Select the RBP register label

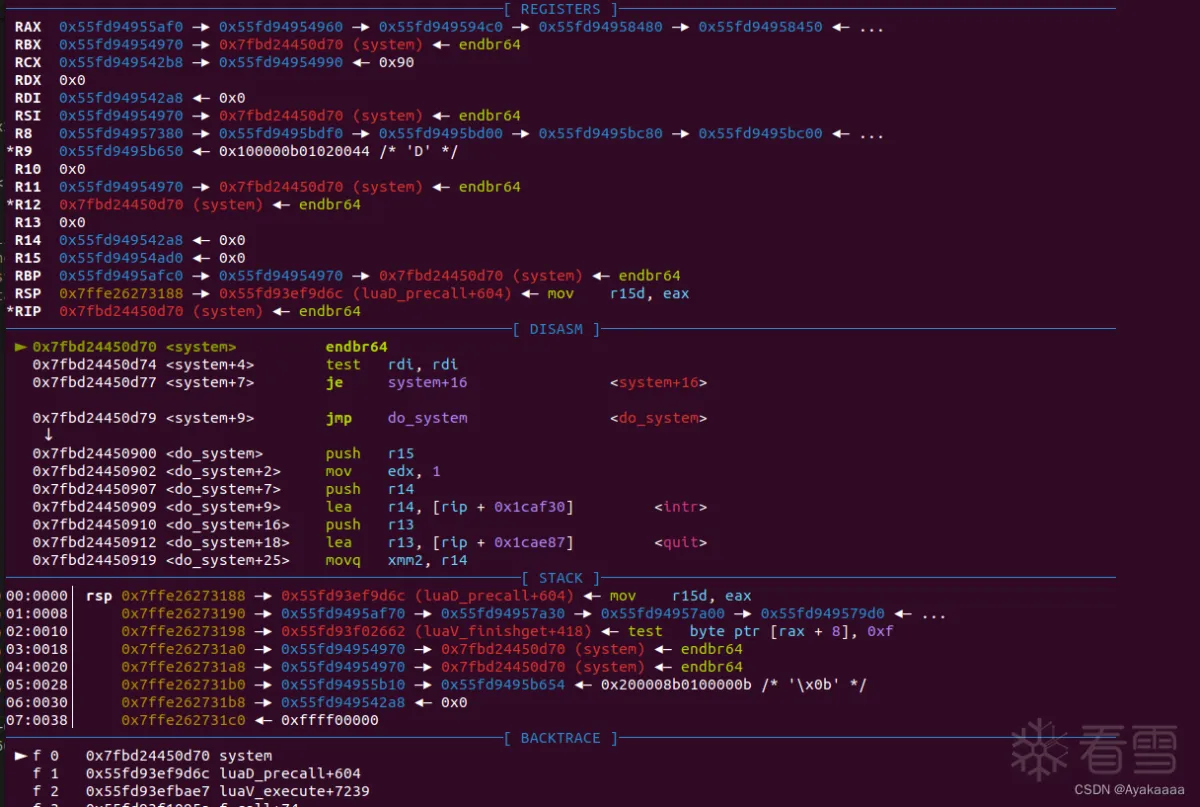(x=28, y=276)
